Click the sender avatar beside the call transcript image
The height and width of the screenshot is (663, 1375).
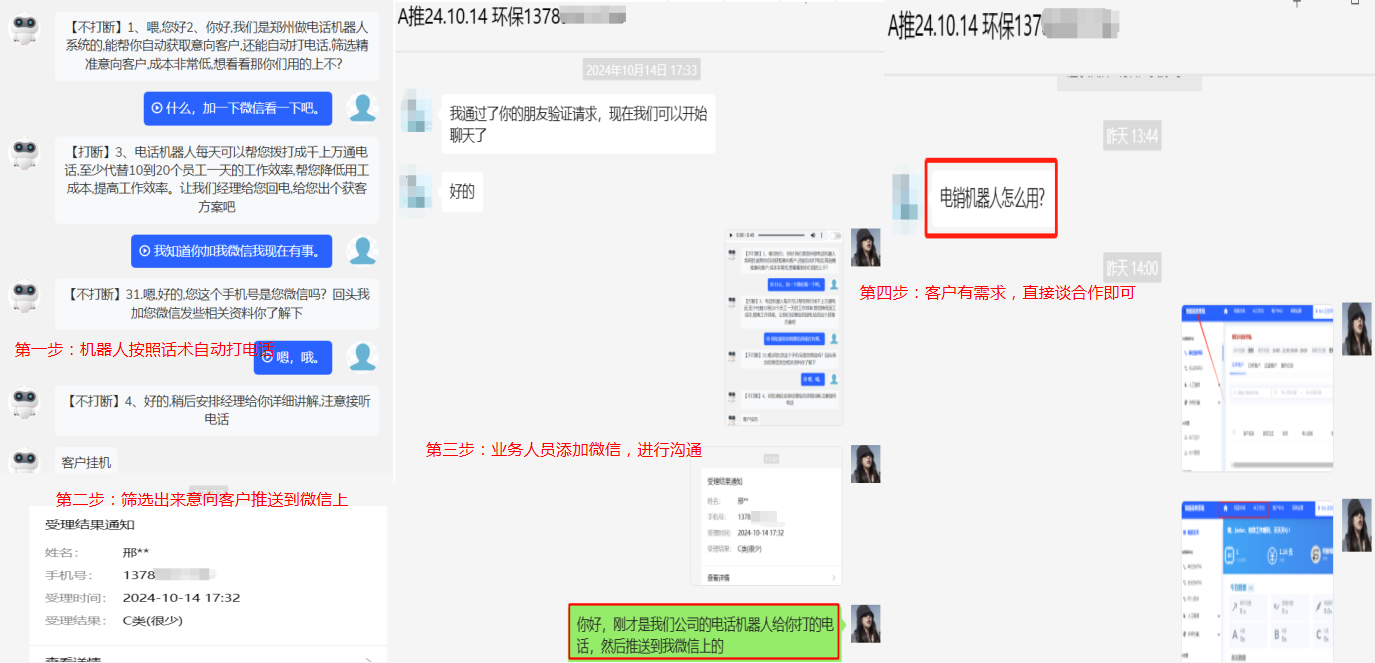[865, 247]
